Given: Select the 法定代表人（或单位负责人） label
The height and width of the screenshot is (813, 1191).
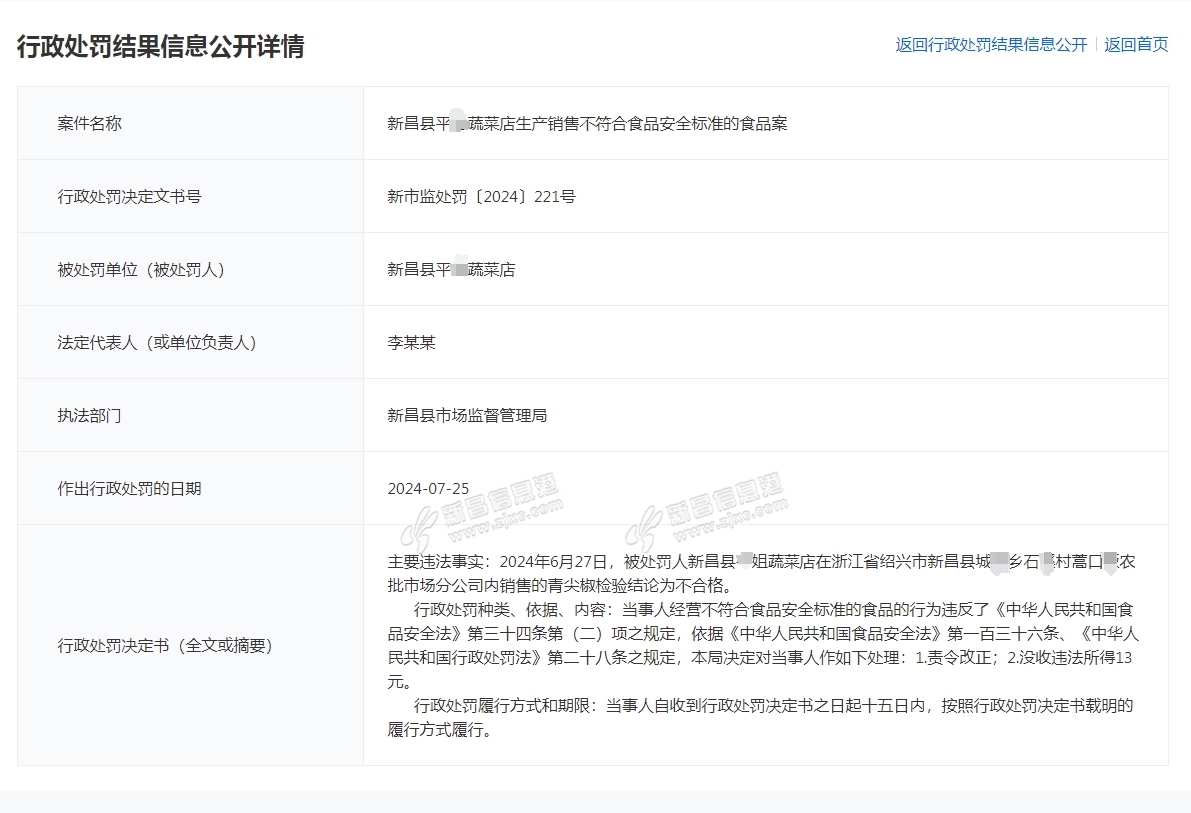Looking at the screenshot, I should (158, 342).
